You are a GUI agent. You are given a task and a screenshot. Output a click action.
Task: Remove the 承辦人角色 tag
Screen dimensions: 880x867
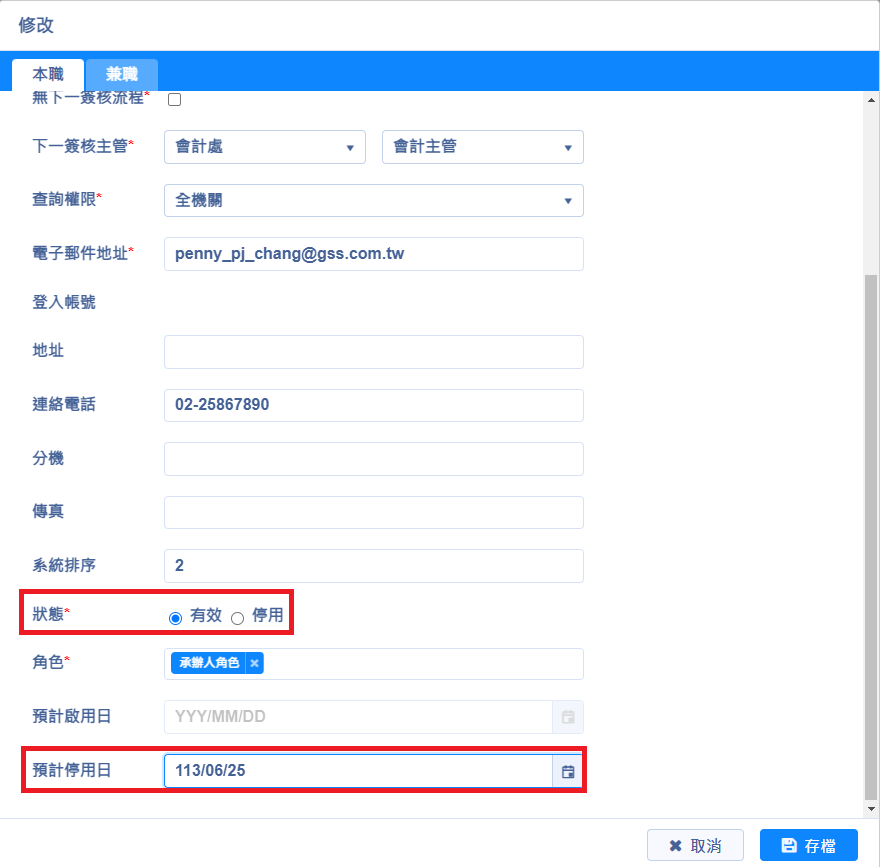point(255,663)
